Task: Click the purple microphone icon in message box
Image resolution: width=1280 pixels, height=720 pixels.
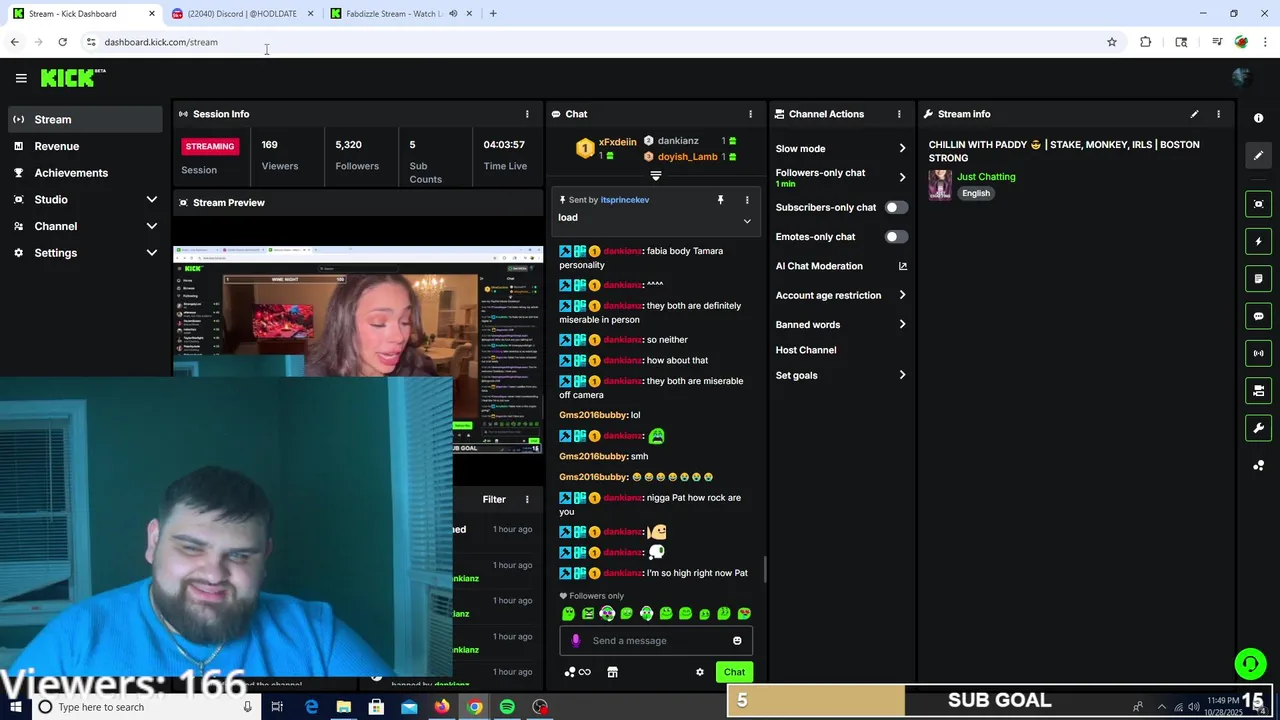Action: coord(575,641)
